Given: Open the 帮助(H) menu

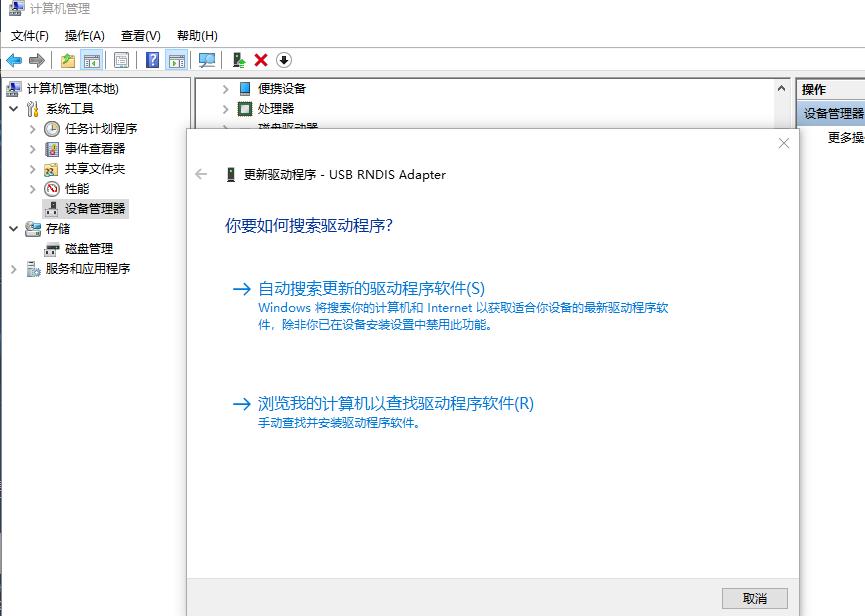Looking at the screenshot, I should 197,36.
